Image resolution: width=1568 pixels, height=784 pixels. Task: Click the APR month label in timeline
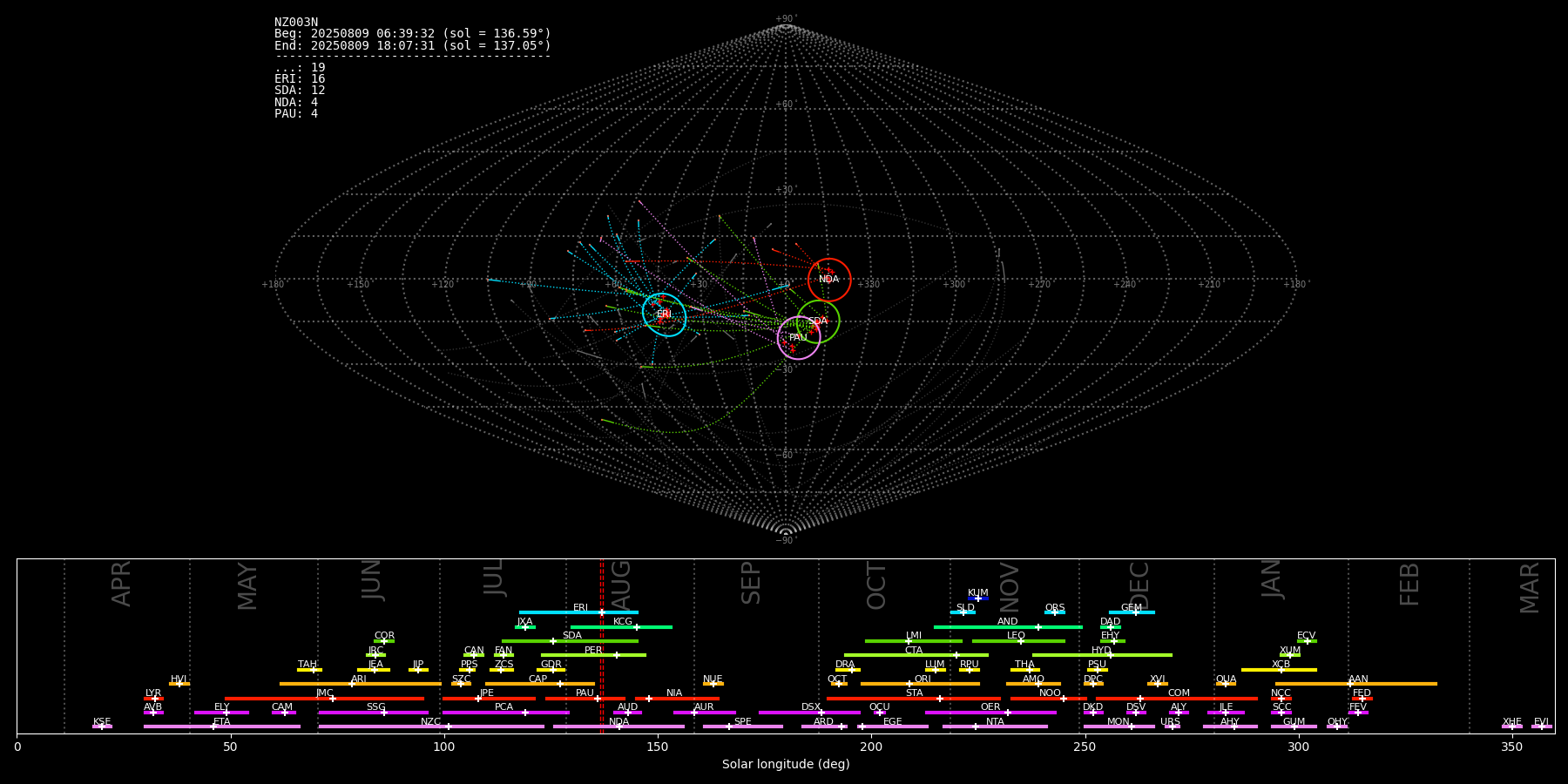[x=121, y=584]
